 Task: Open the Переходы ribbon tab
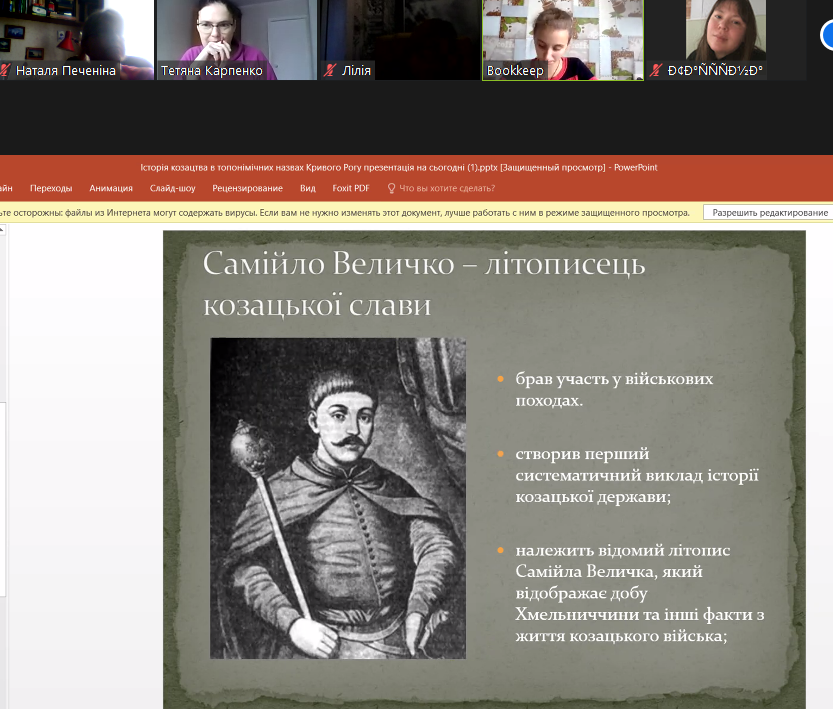51,188
